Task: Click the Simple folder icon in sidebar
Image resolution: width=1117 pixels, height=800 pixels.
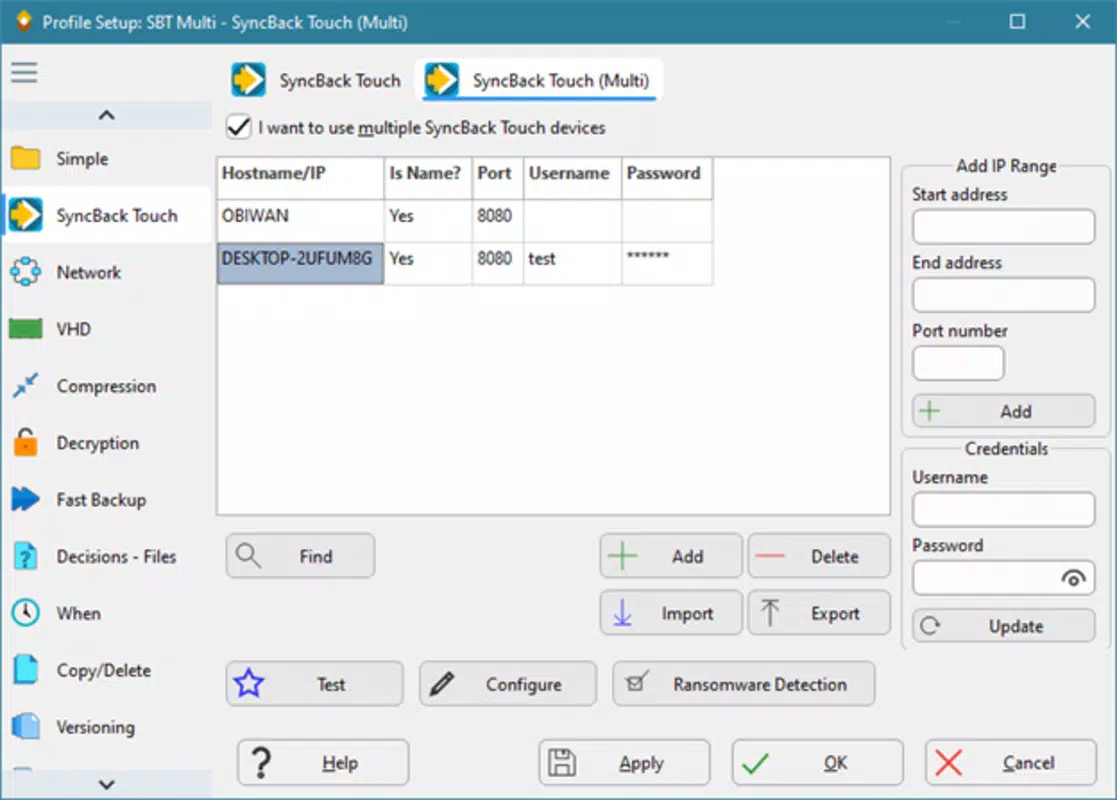Action: point(26,158)
